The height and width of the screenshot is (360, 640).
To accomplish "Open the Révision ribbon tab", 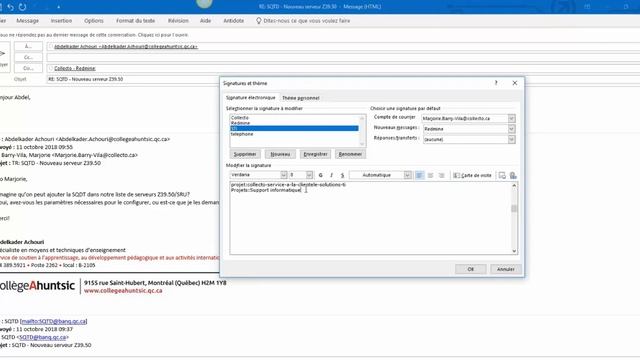I will point(178,21).
